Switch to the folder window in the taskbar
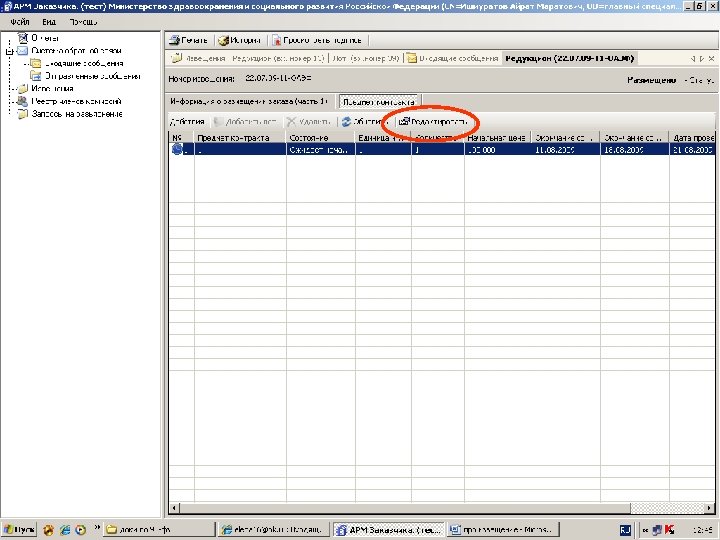Image resolution: width=720 pixels, height=540 pixels. [x=159, y=529]
